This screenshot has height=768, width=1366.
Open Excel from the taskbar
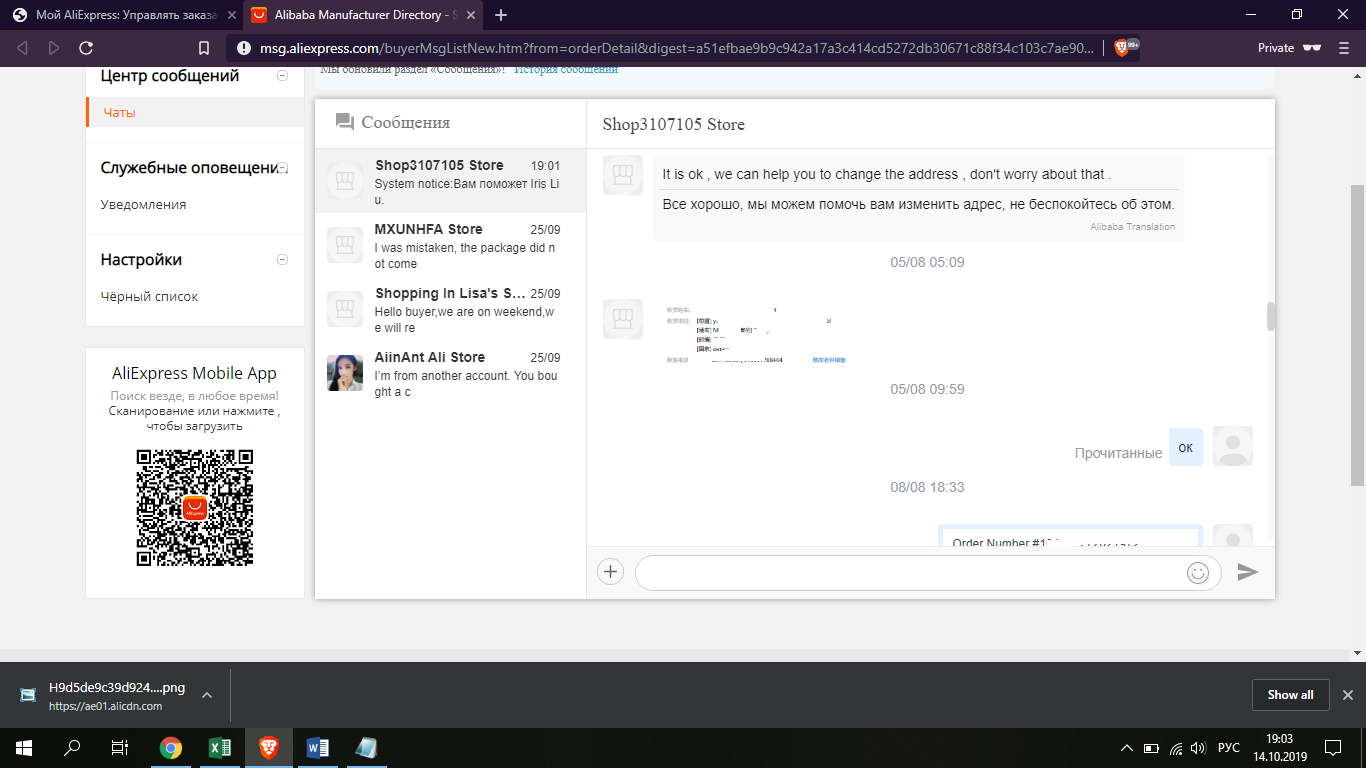pos(220,747)
